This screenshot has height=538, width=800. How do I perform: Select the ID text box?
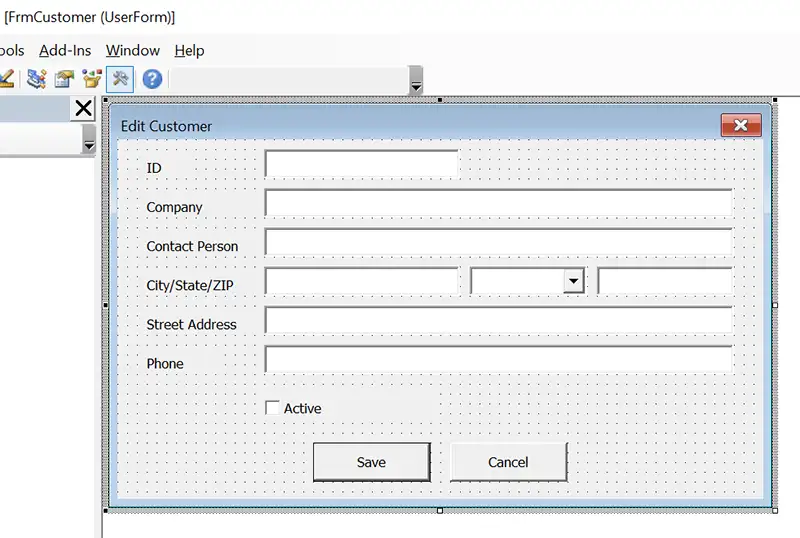(x=361, y=163)
